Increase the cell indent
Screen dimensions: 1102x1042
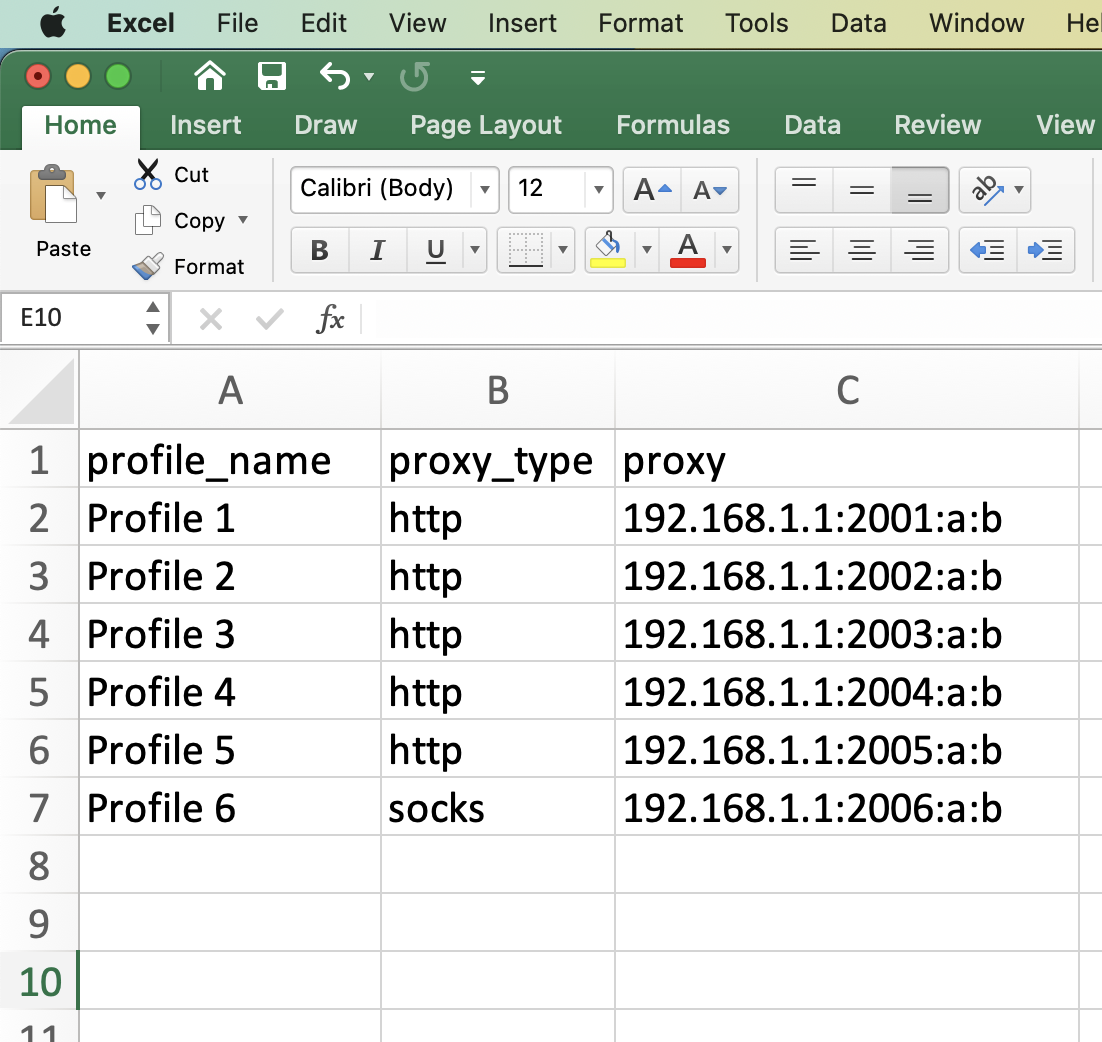pos(1045,249)
